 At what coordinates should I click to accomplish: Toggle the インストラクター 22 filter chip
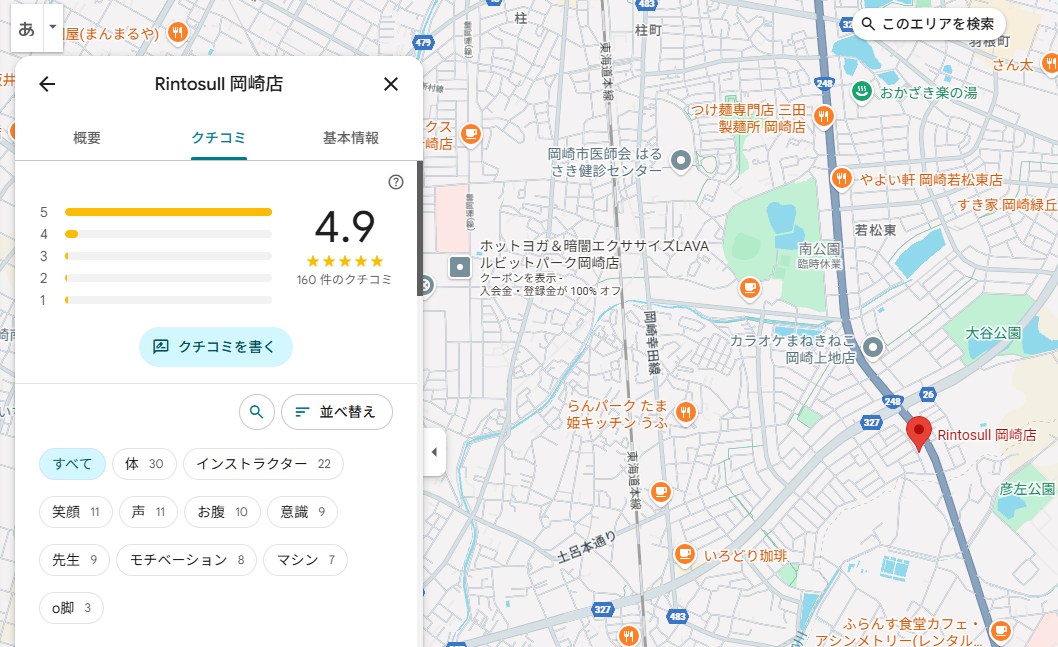point(263,464)
